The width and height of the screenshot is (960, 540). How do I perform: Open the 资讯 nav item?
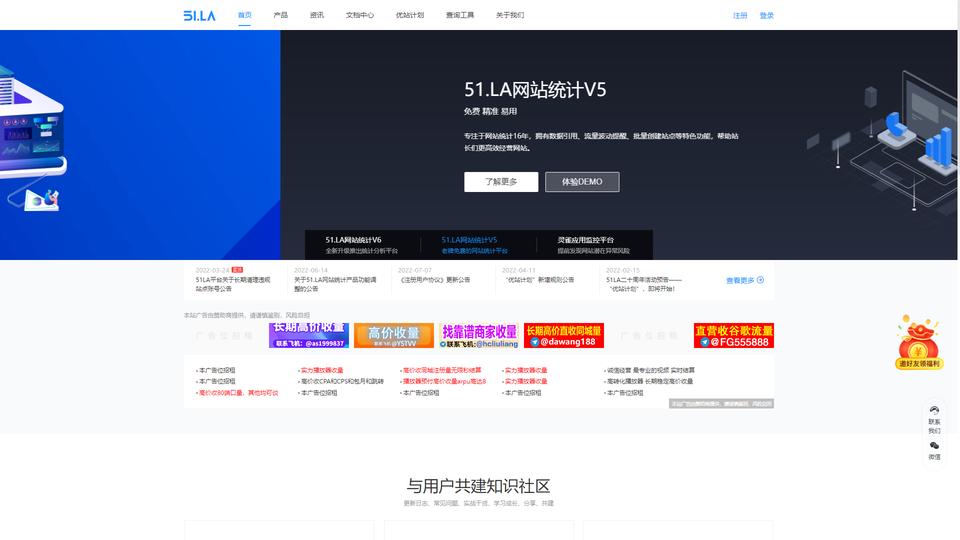pos(317,15)
